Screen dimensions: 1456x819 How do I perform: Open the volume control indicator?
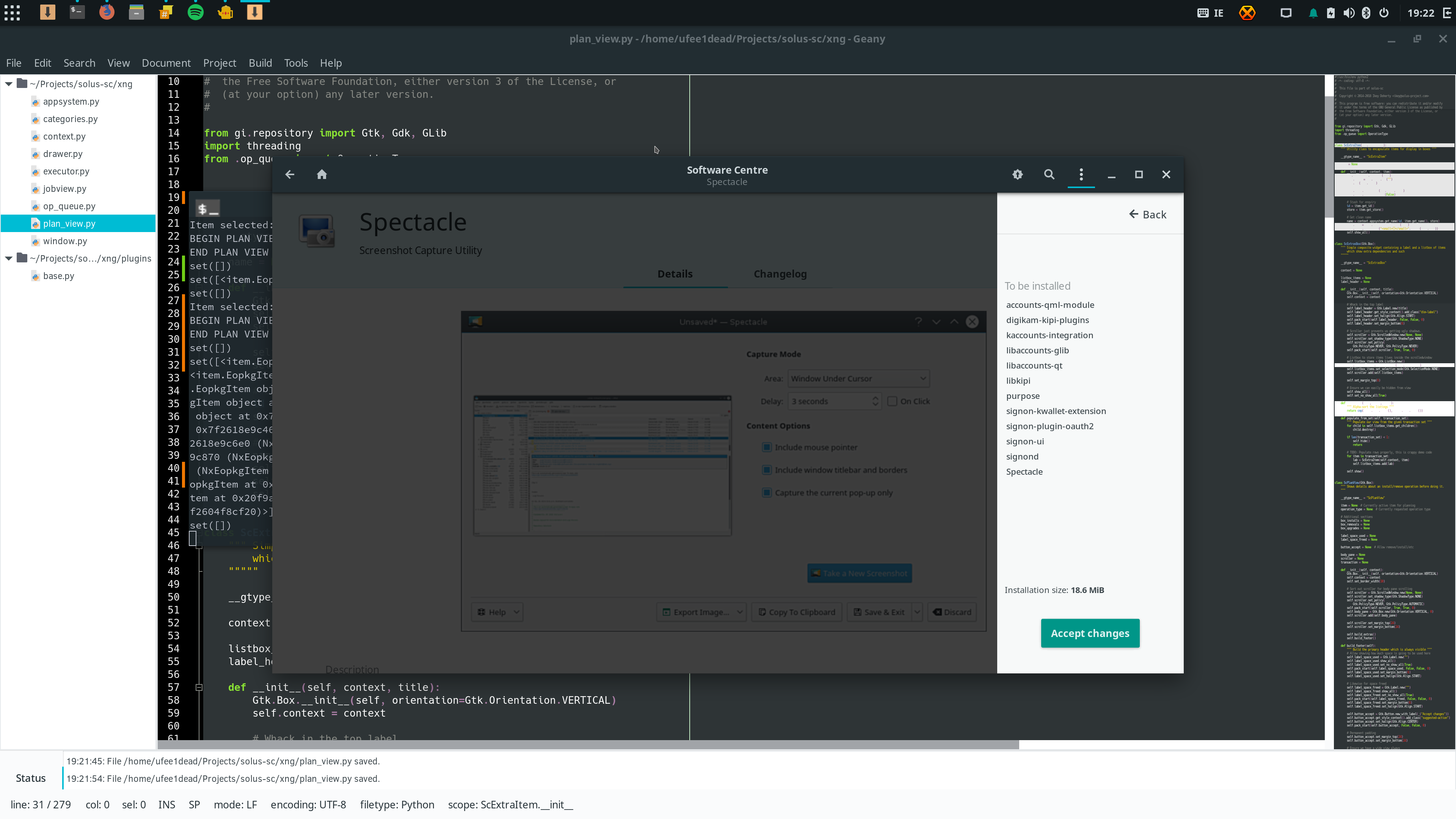coord(1349,13)
